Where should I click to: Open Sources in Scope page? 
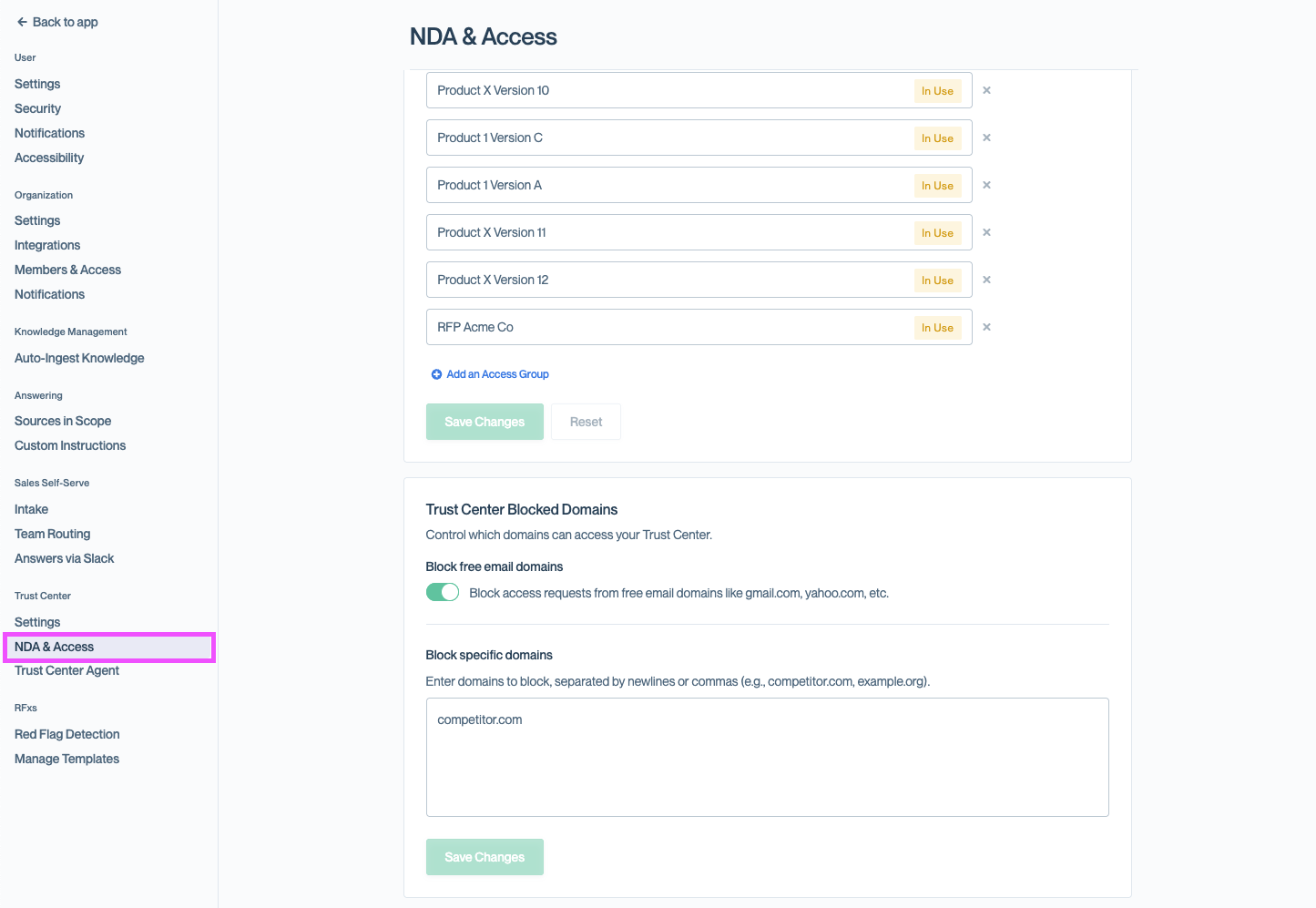(x=62, y=421)
